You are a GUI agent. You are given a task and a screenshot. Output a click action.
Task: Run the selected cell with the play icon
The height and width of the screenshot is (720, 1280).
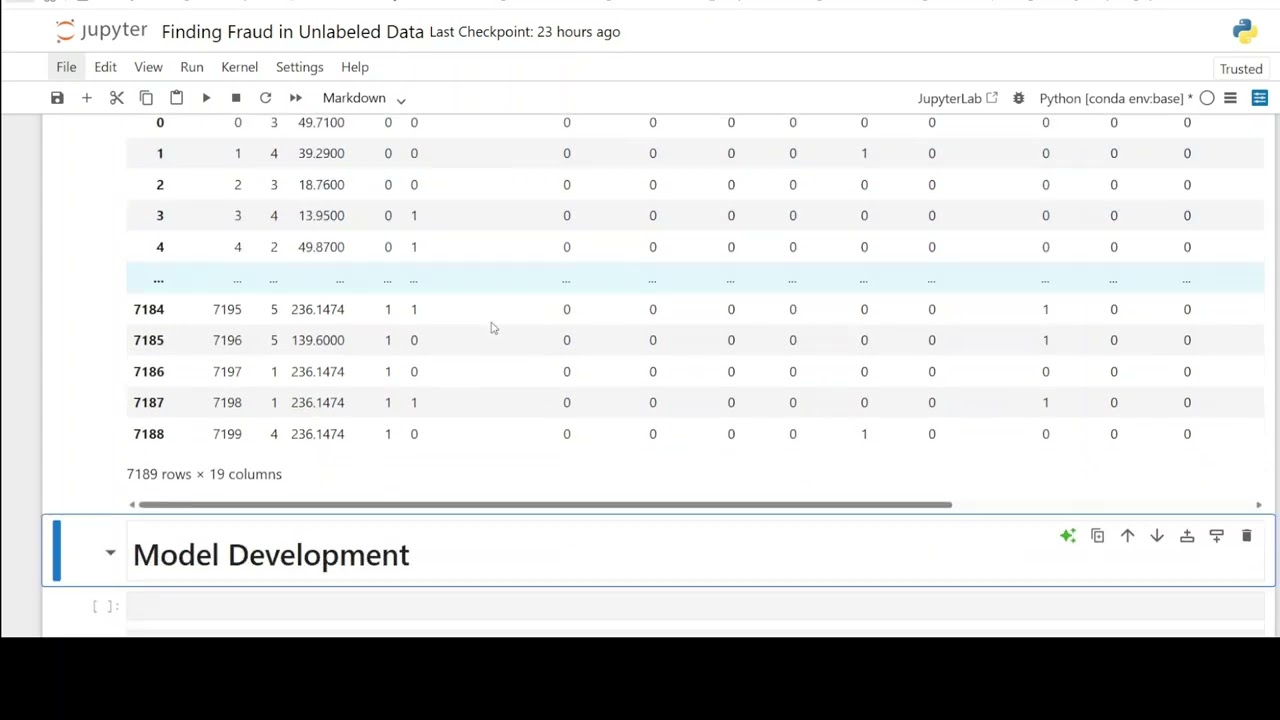[x=206, y=98]
